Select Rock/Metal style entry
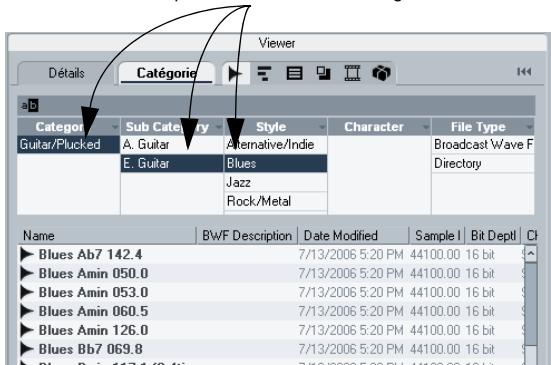 click(276, 201)
